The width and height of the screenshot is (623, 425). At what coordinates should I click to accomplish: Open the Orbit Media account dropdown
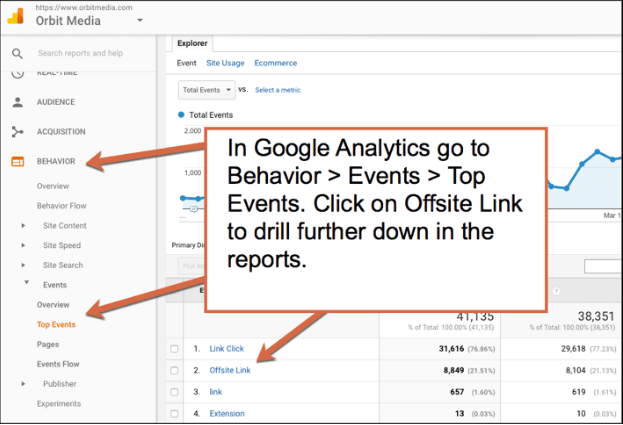click(x=139, y=20)
